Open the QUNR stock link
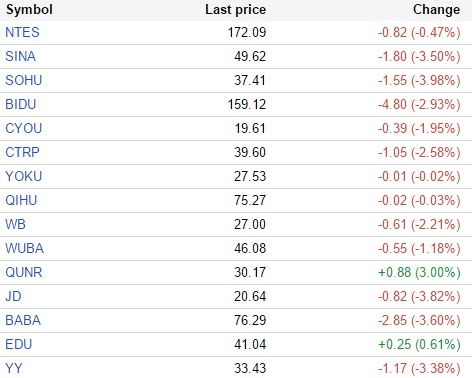The height and width of the screenshot is (378, 472). pyautogui.click(x=24, y=272)
